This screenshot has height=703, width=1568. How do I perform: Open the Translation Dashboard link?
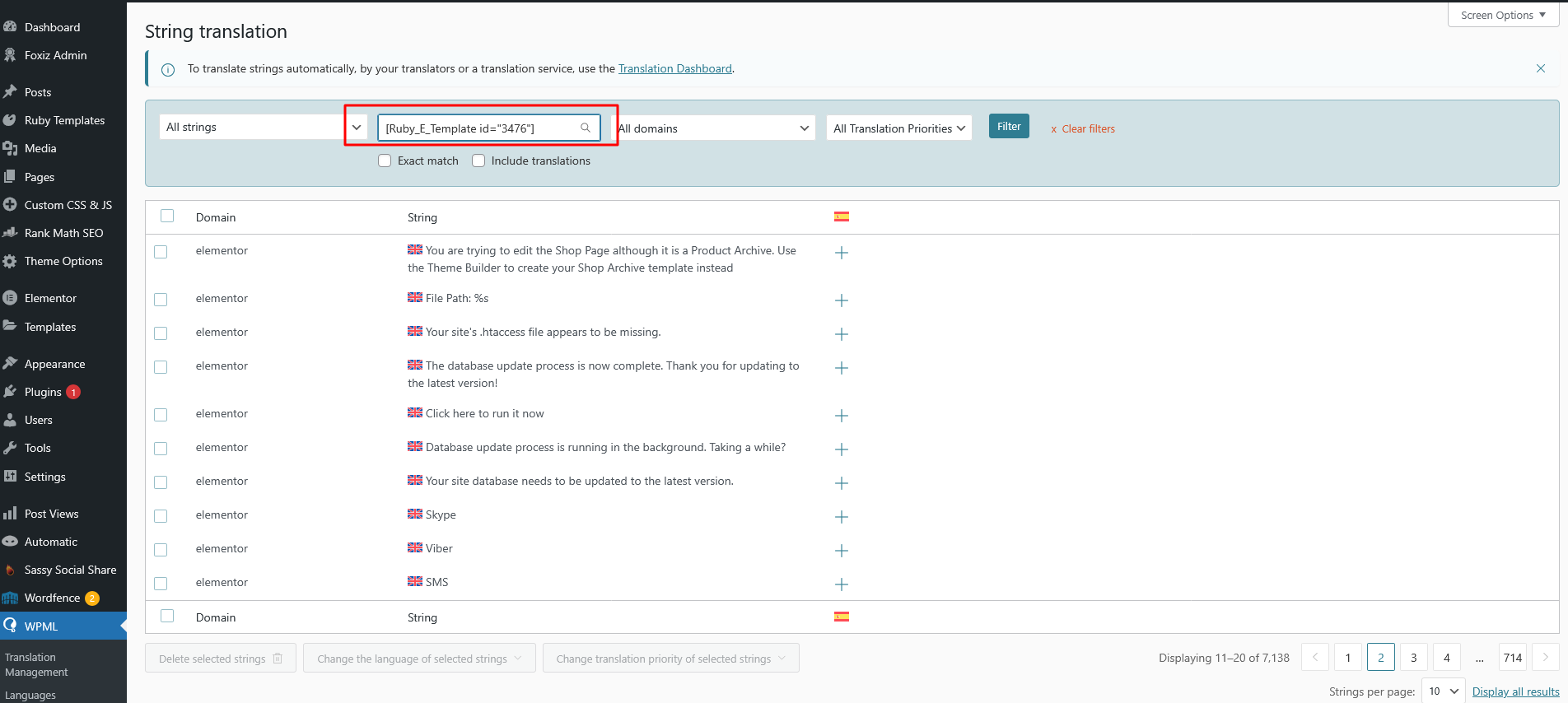[675, 68]
